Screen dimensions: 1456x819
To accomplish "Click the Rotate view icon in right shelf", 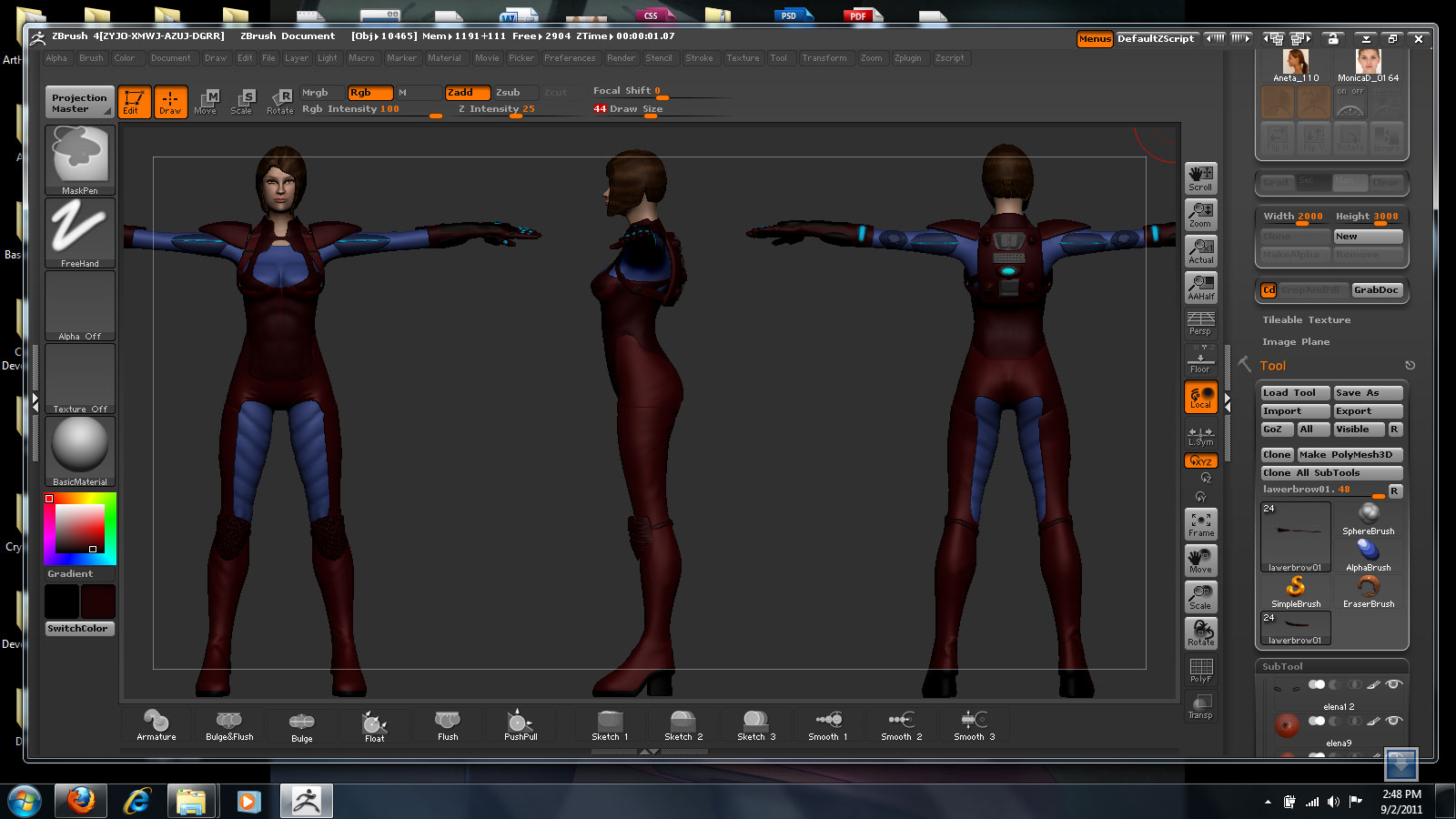I will 1200,632.
